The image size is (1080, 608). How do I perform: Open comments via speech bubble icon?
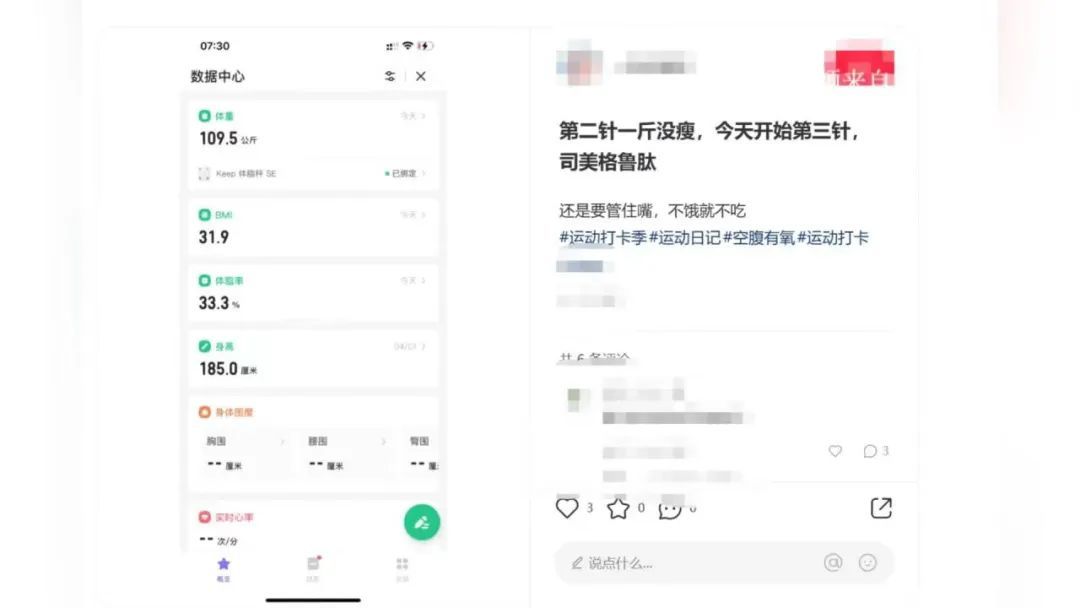pos(669,509)
